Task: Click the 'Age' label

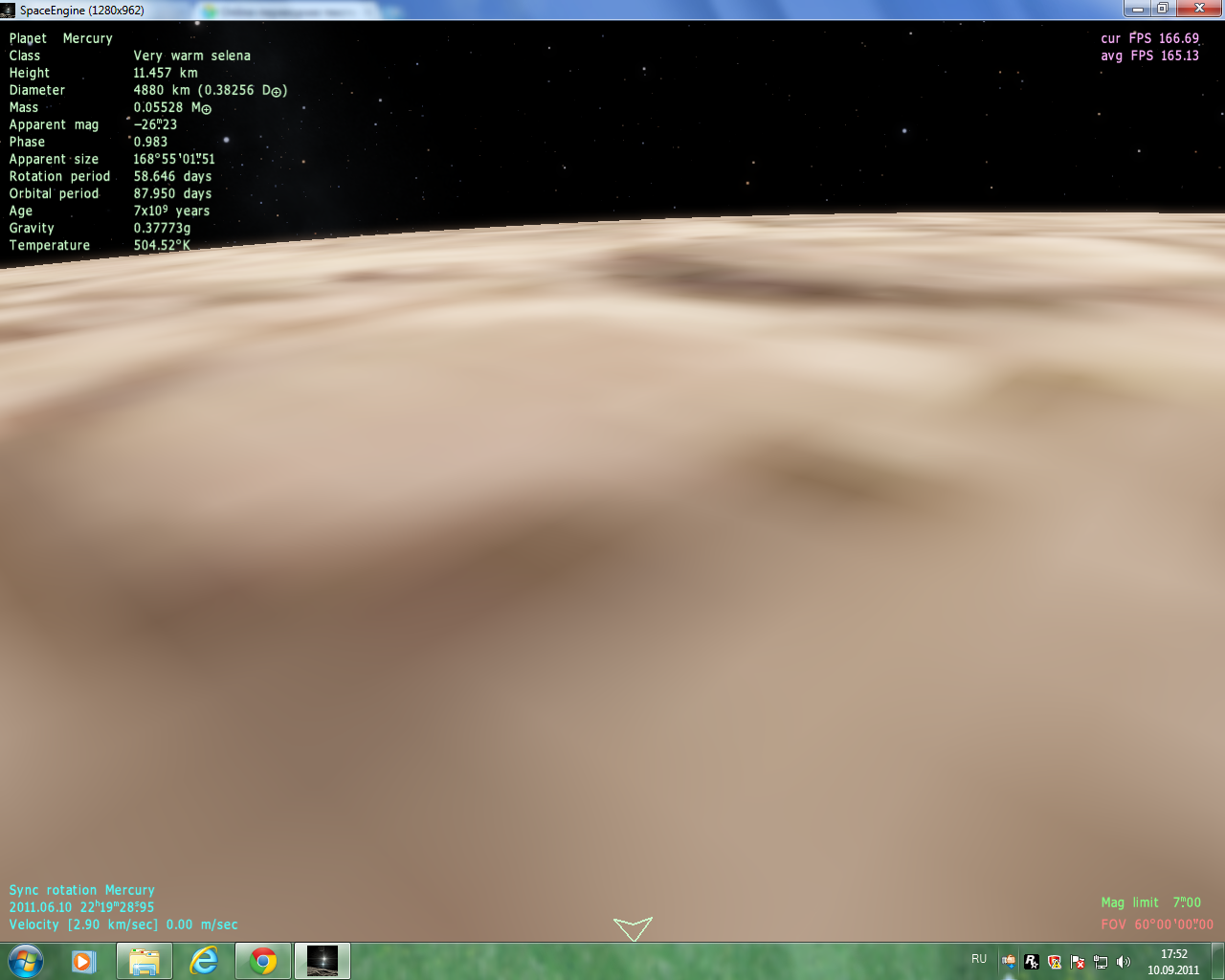Action: click(20, 211)
